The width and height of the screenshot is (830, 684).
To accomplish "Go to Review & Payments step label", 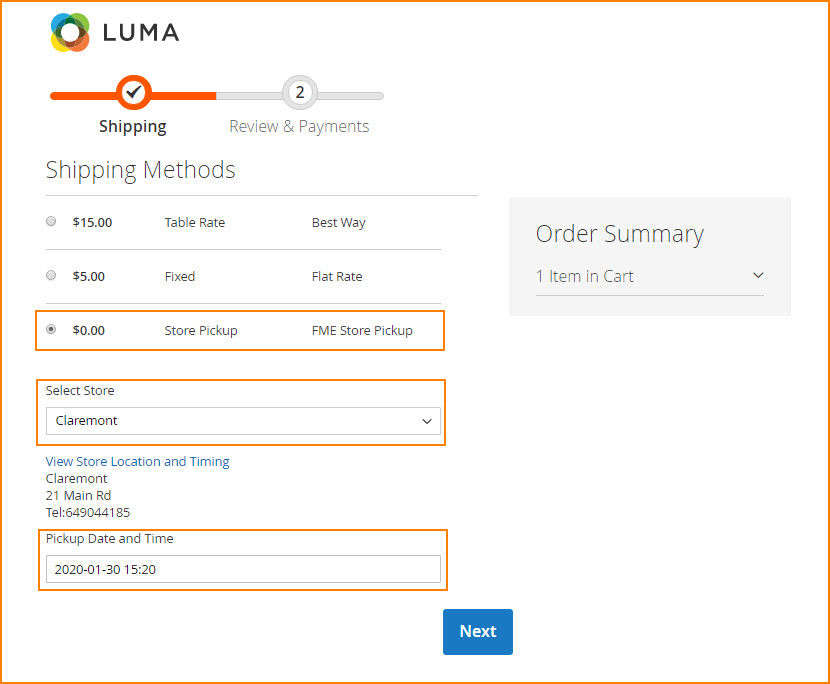I will (299, 127).
